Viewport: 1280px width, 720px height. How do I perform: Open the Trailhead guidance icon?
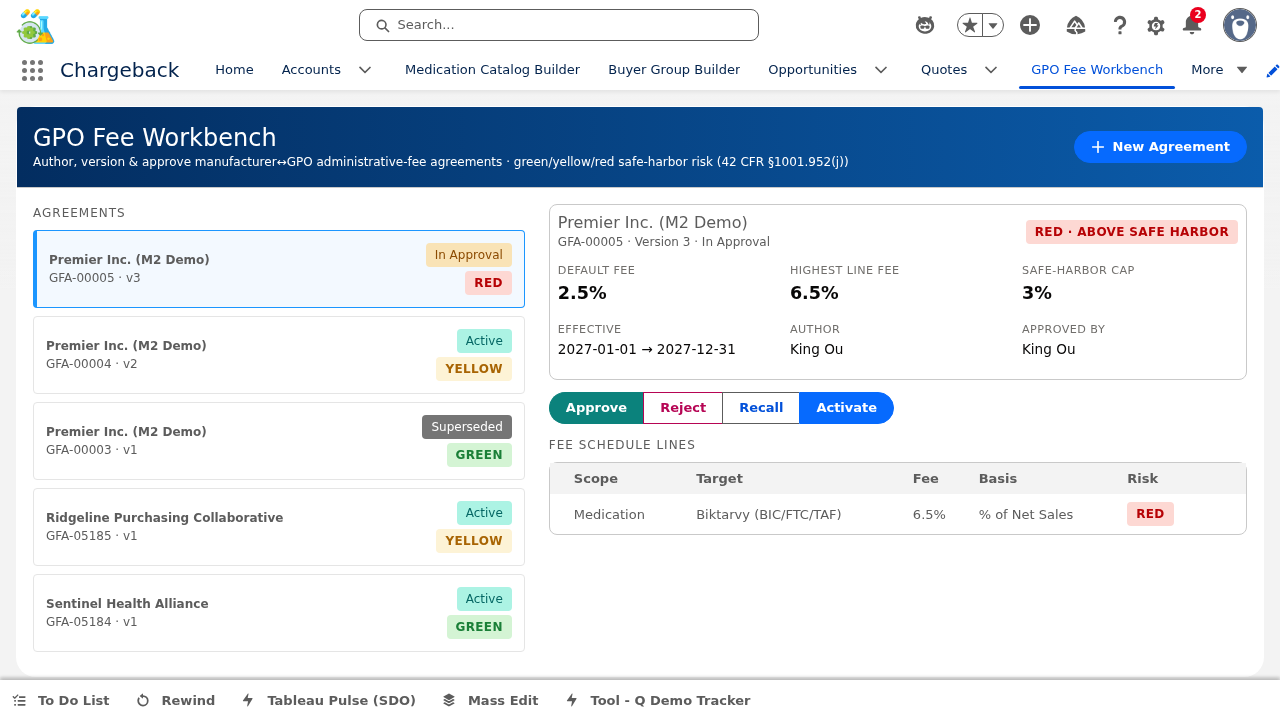[1076, 25]
